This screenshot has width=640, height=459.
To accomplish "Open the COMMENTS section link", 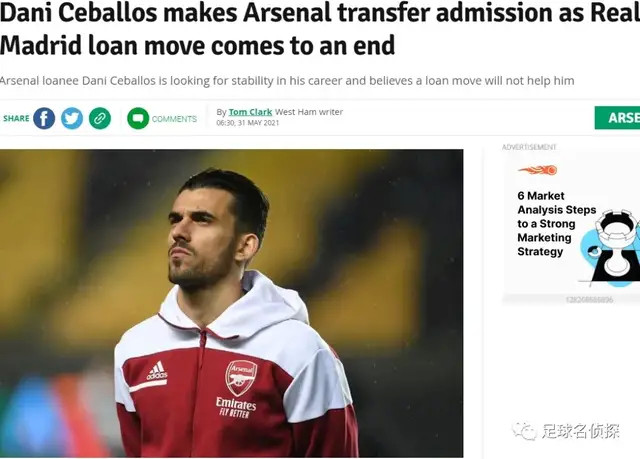I will coord(174,119).
